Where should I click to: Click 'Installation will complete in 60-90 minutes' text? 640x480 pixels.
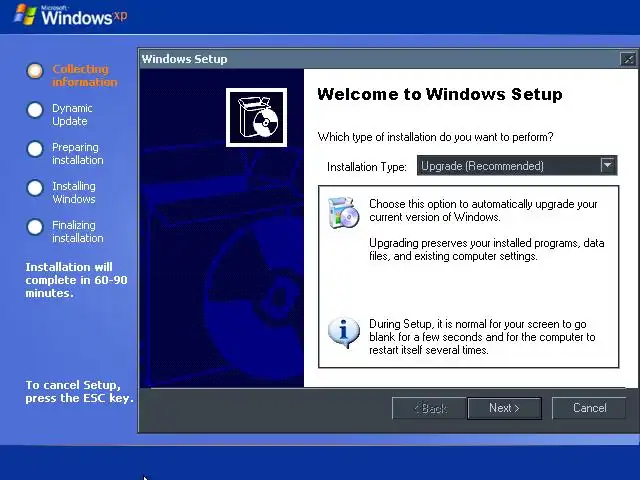coord(76,280)
